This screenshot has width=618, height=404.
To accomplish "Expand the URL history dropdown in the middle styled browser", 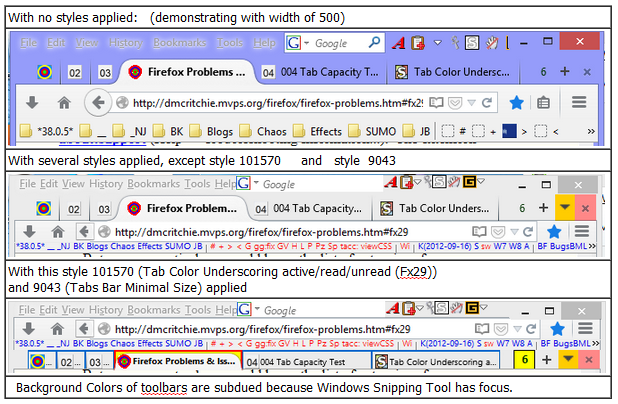I will tap(514, 232).
